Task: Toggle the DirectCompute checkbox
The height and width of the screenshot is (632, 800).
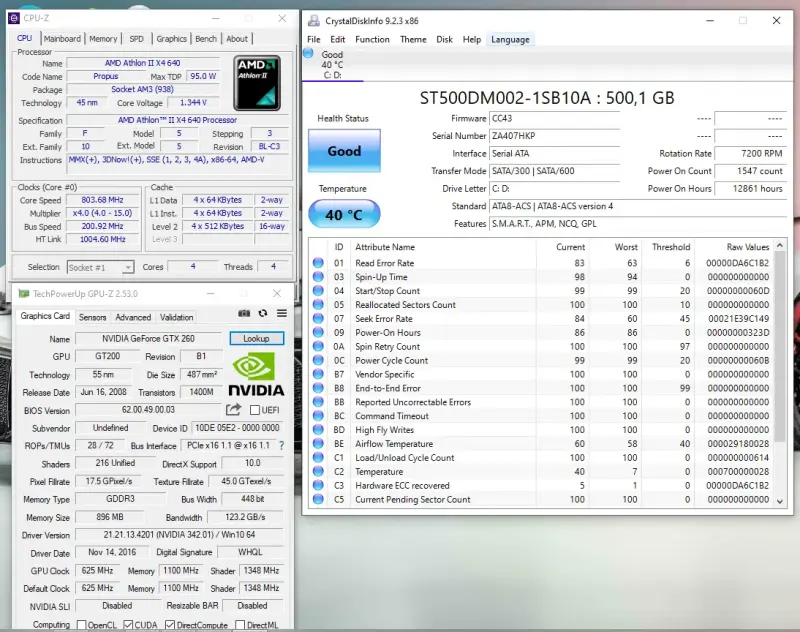Action: 170,625
